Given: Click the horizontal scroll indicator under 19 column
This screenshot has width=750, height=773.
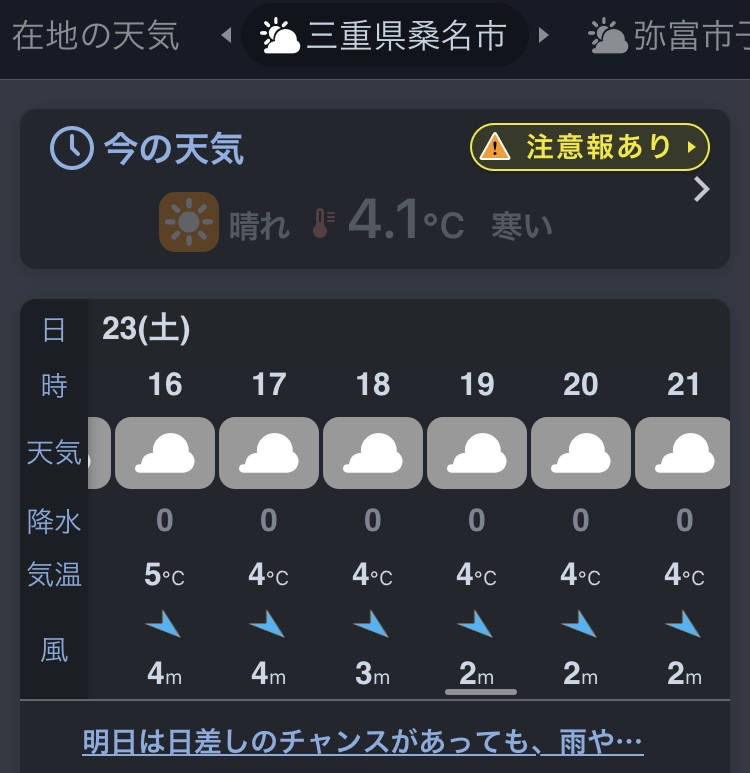Looking at the screenshot, I should (481, 692).
